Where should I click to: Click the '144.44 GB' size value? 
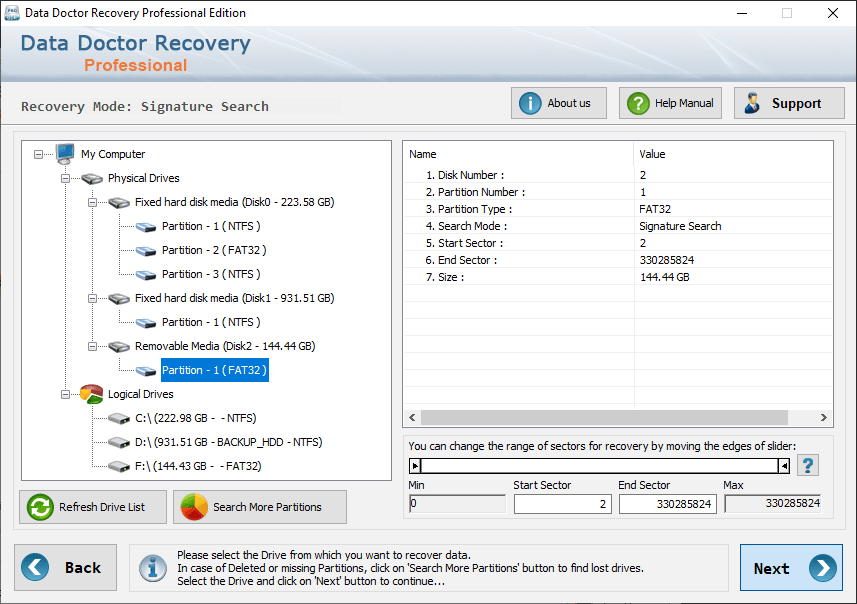click(x=665, y=277)
